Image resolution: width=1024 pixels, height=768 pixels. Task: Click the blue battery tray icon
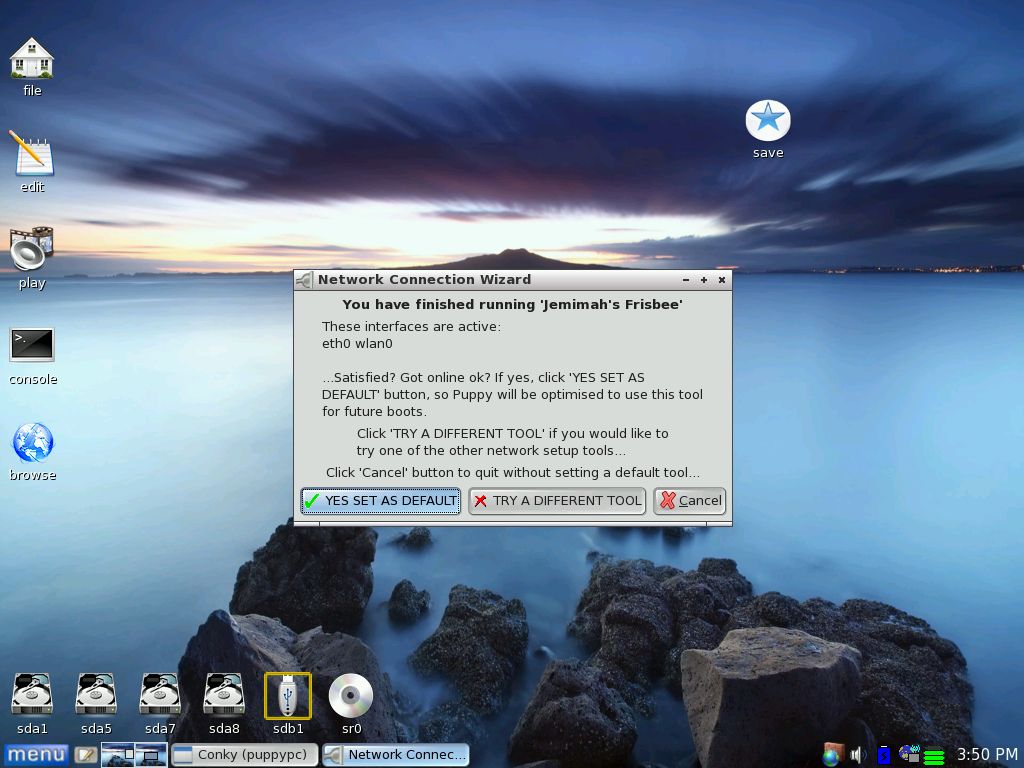click(x=883, y=755)
